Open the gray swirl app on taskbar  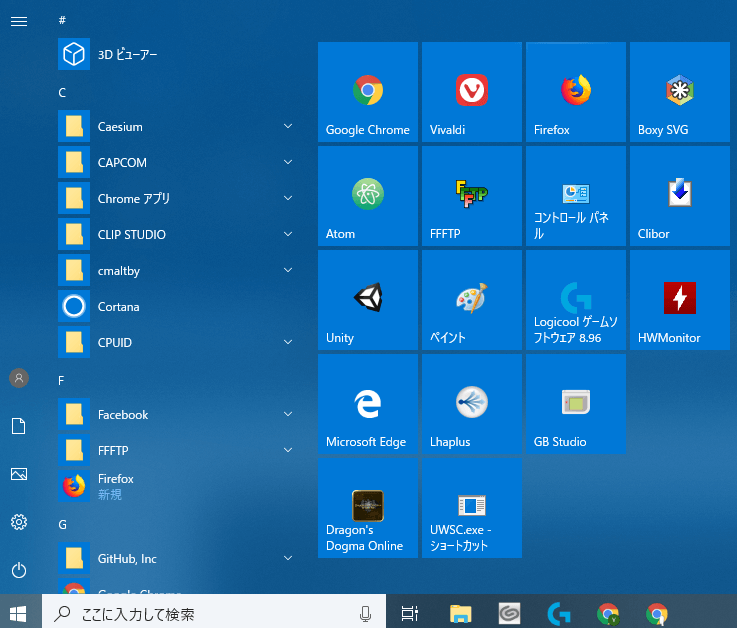coord(510,613)
